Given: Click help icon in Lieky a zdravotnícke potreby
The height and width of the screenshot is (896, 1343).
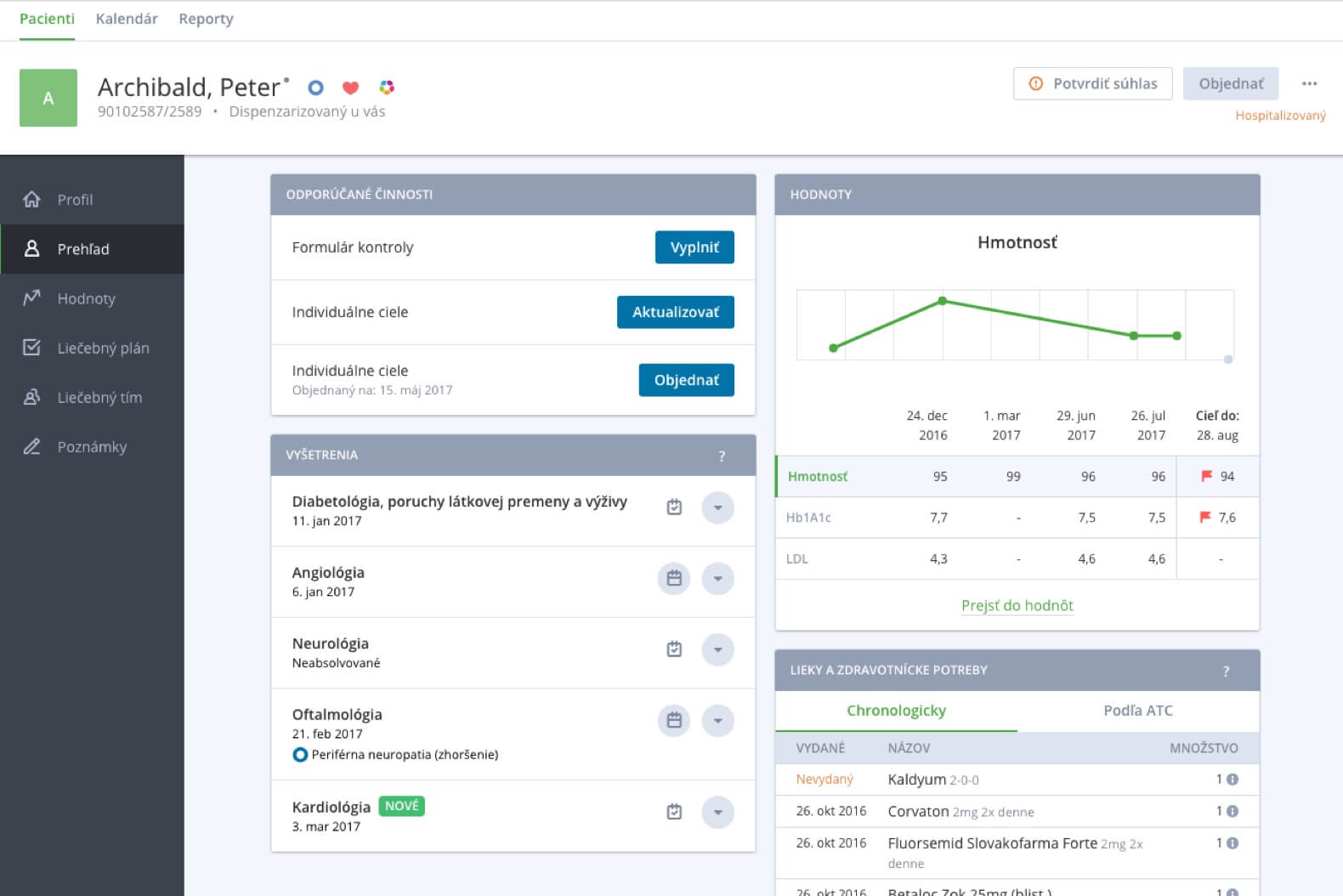Looking at the screenshot, I should [1226, 671].
